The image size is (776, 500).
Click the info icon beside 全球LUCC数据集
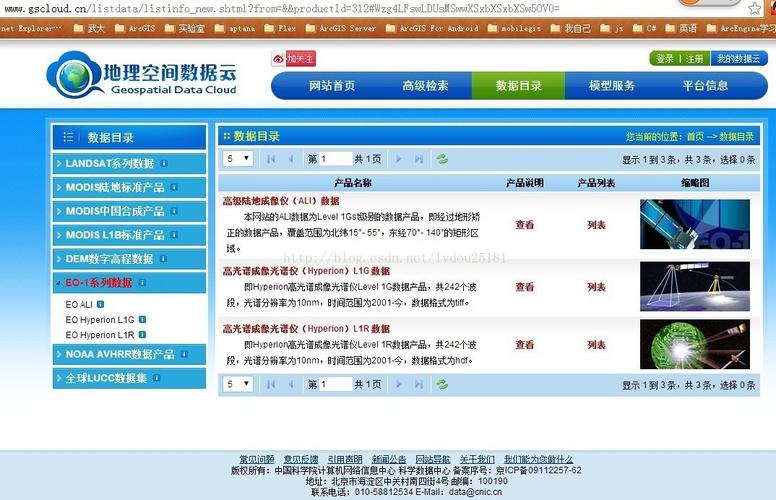click(156, 378)
